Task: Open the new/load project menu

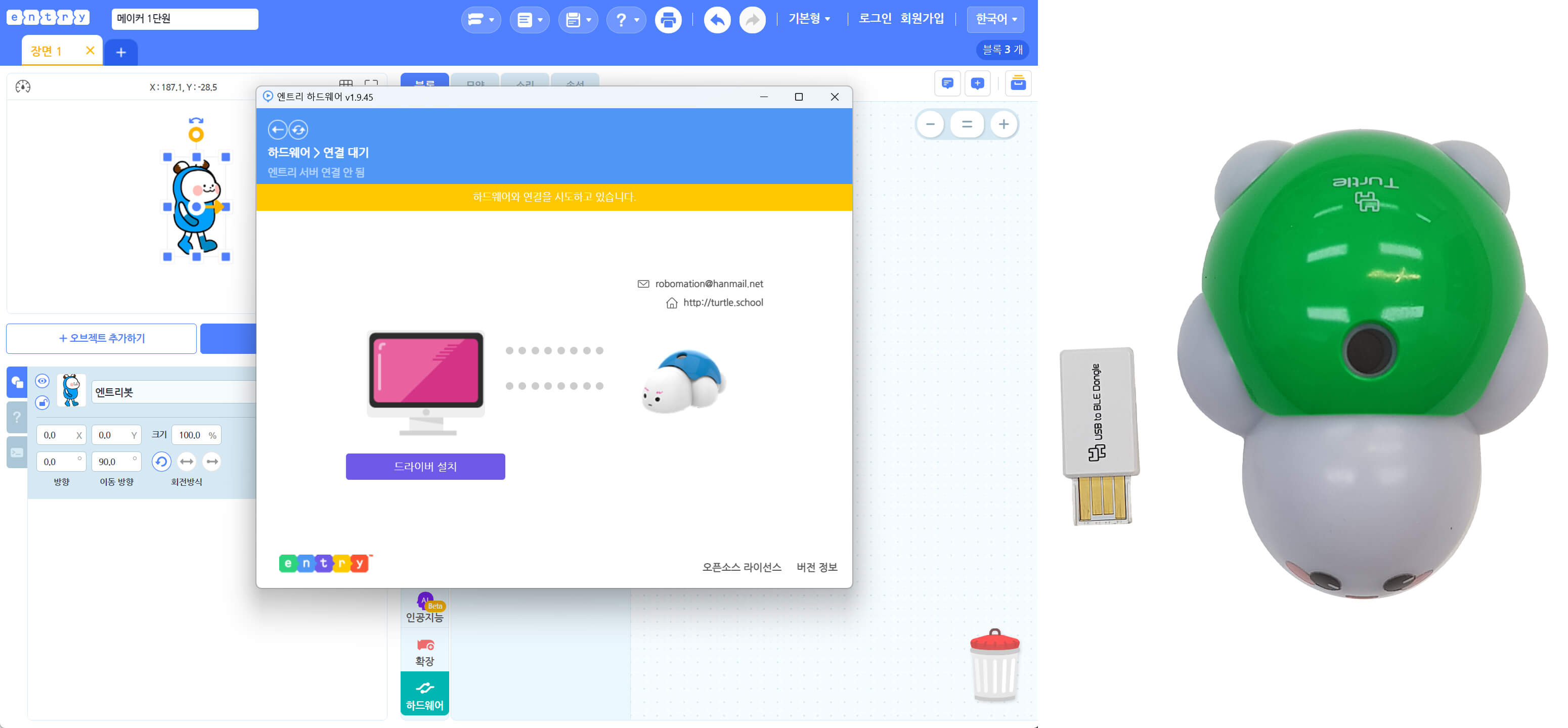Action: 530,19
